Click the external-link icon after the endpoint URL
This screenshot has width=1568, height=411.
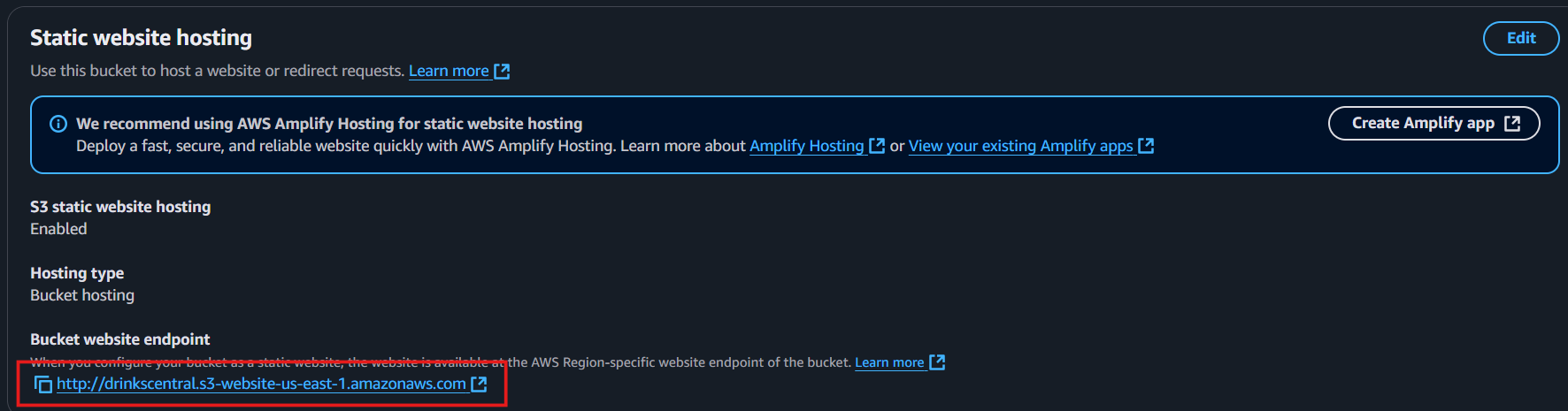tap(479, 384)
